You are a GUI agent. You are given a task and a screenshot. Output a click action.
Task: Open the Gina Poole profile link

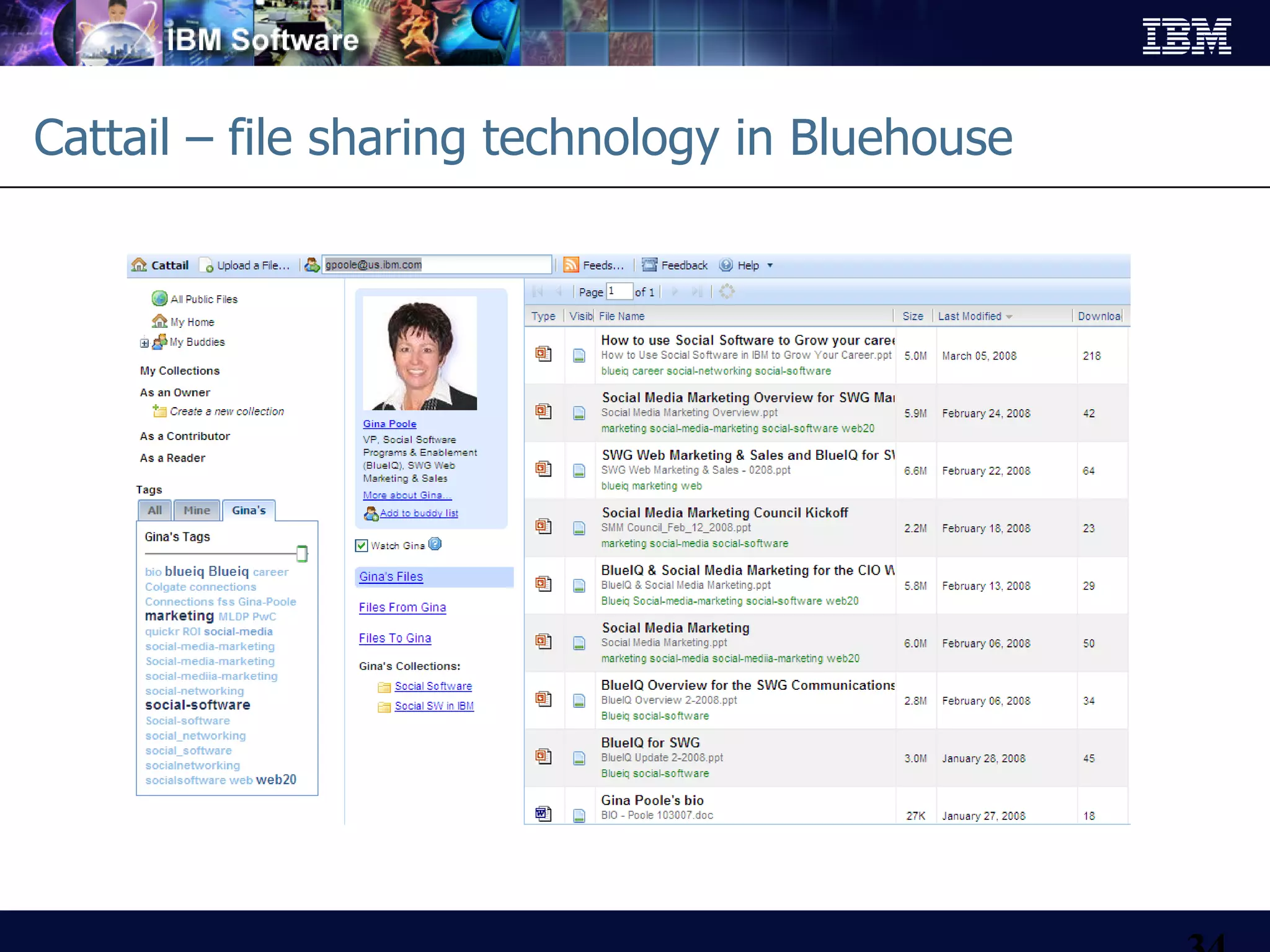(x=389, y=424)
